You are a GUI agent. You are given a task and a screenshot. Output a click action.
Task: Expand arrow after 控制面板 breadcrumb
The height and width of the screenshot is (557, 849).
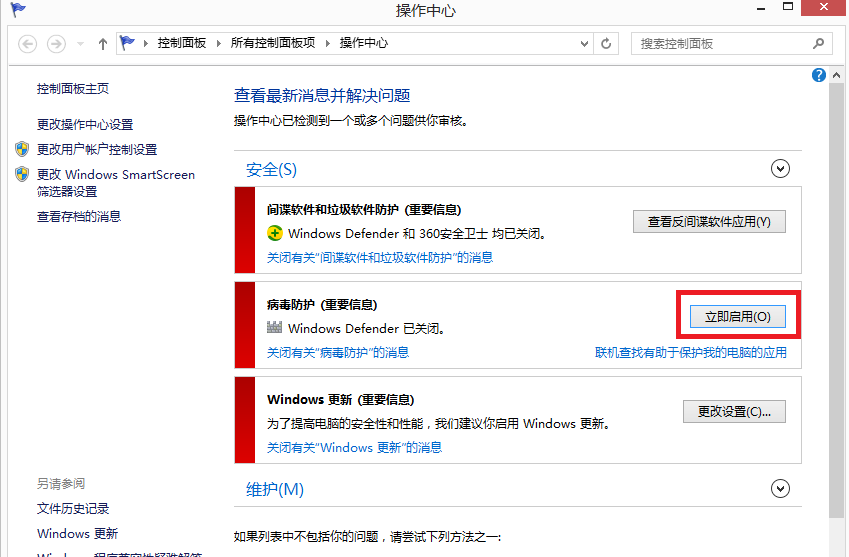(x=218, y=43)
